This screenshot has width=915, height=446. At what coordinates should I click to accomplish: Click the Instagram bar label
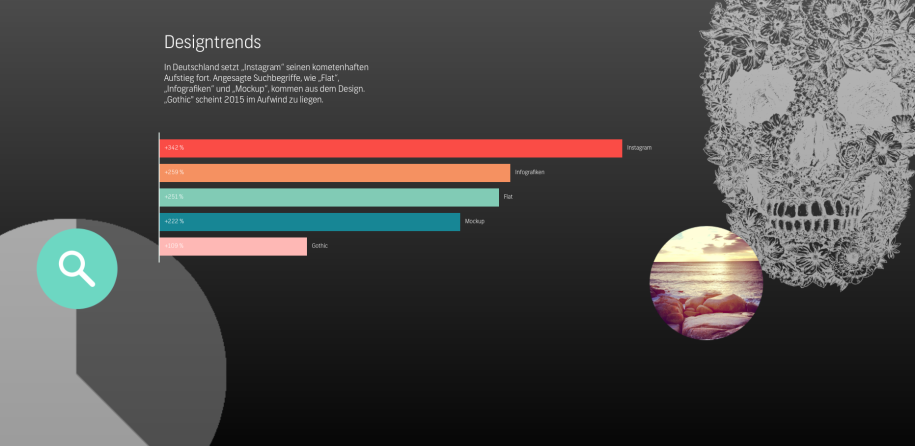(x=639, y=148)
